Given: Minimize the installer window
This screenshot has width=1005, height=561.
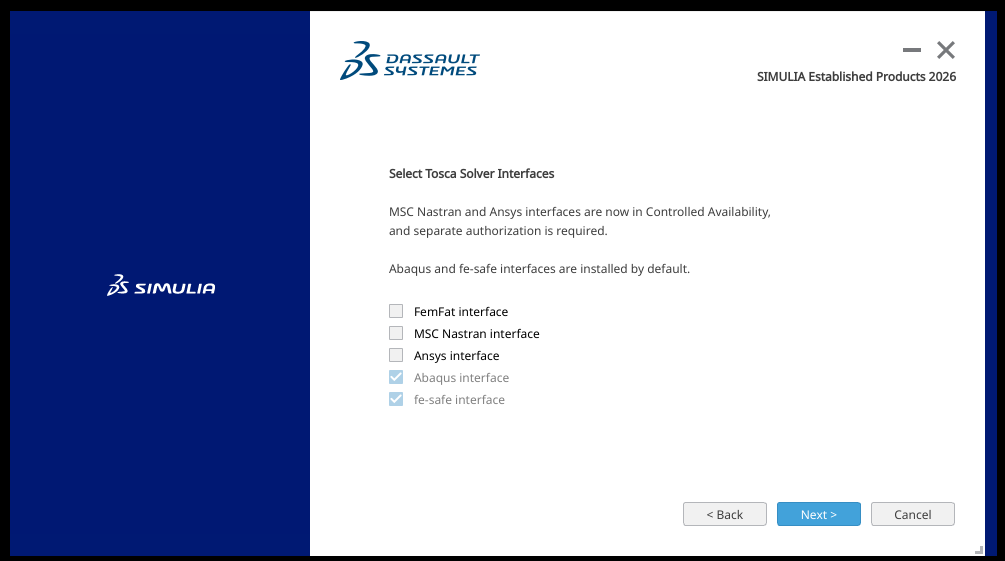Looking at the screenshot, I should coord(911,50).
